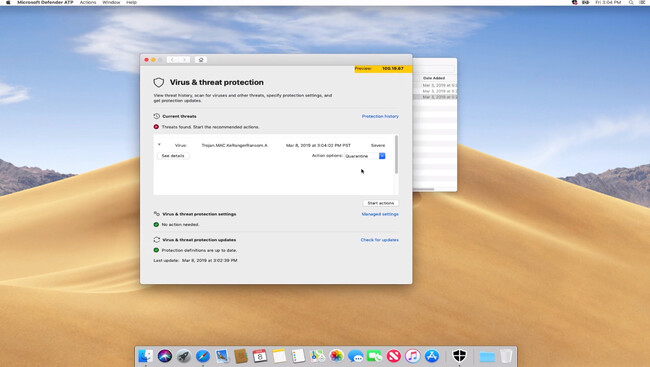Click the Start actions button

pyautogui.click(x=381, y=203)
